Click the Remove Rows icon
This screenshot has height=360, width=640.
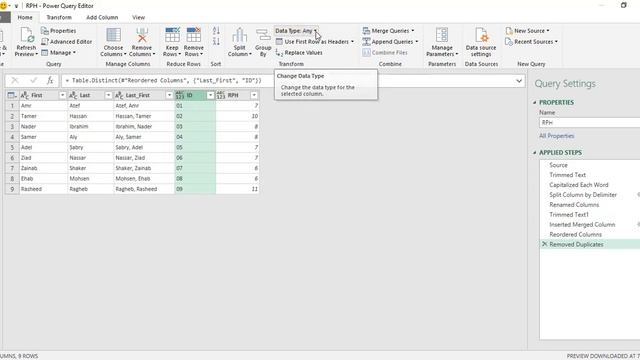tap(193, 35)
